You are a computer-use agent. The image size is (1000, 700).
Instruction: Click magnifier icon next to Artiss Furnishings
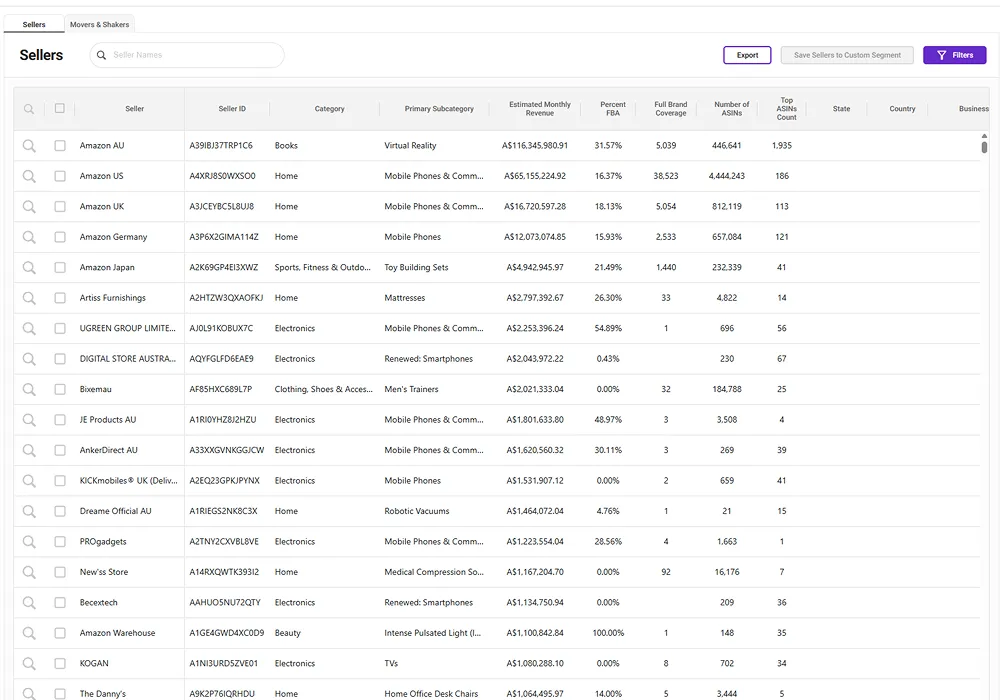[x=29, y=298]
